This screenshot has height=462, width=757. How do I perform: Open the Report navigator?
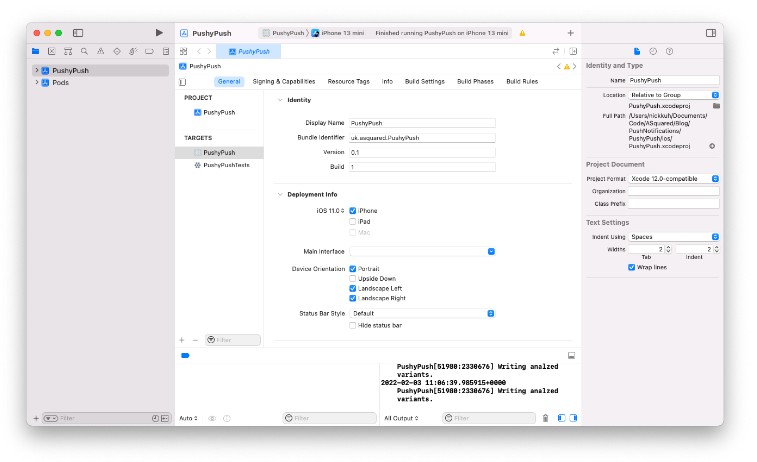click(166, 51)
